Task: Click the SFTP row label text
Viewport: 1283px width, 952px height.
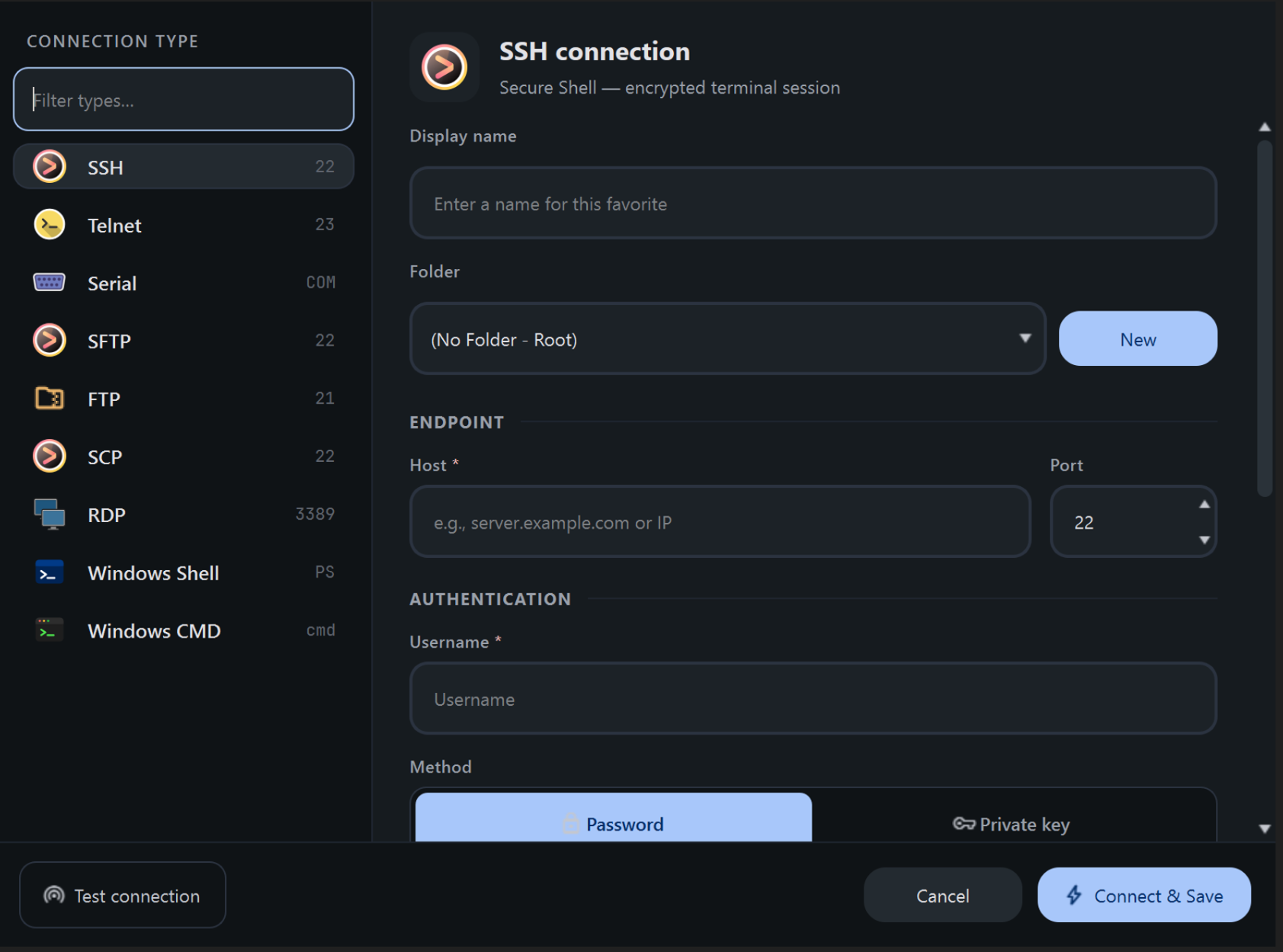Action: click(x=109, y=341)
